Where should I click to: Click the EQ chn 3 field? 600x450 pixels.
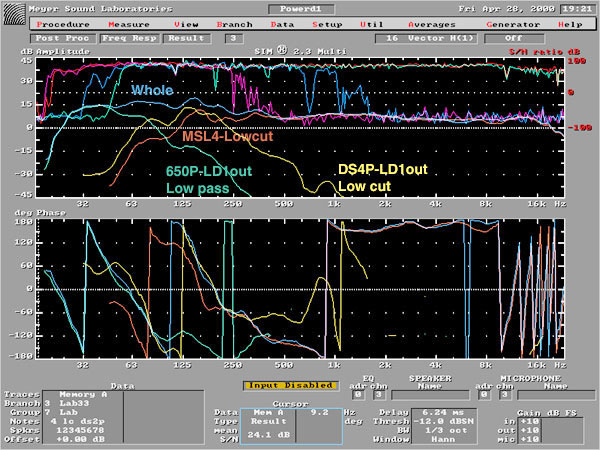(379, 395)
